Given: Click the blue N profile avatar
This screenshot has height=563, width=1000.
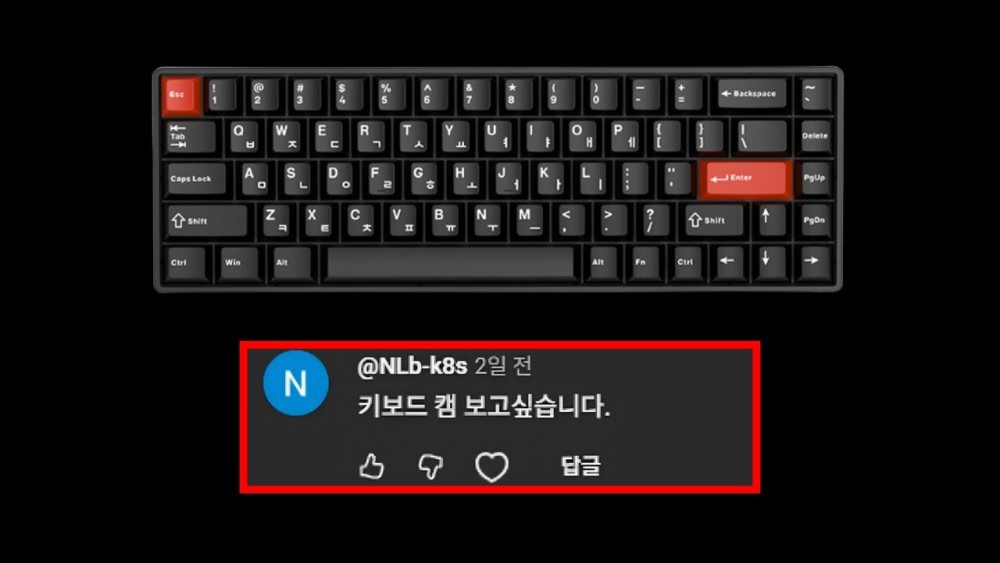Looking at the screenshot, I should [296, 383].
